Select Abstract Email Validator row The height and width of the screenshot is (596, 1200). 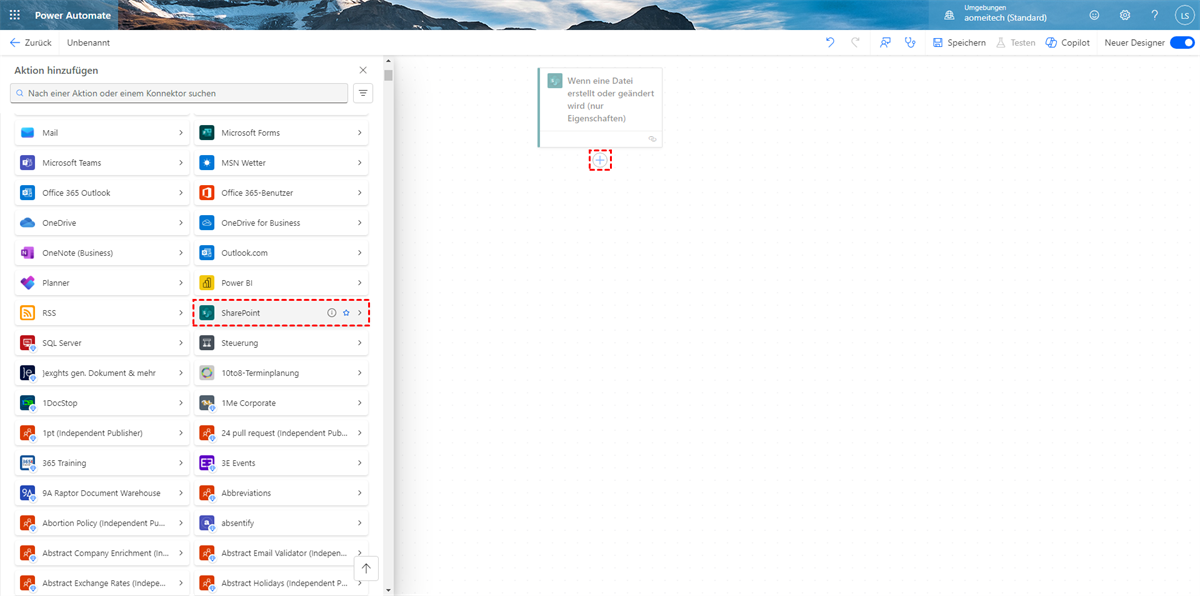[x=281, y=553]
